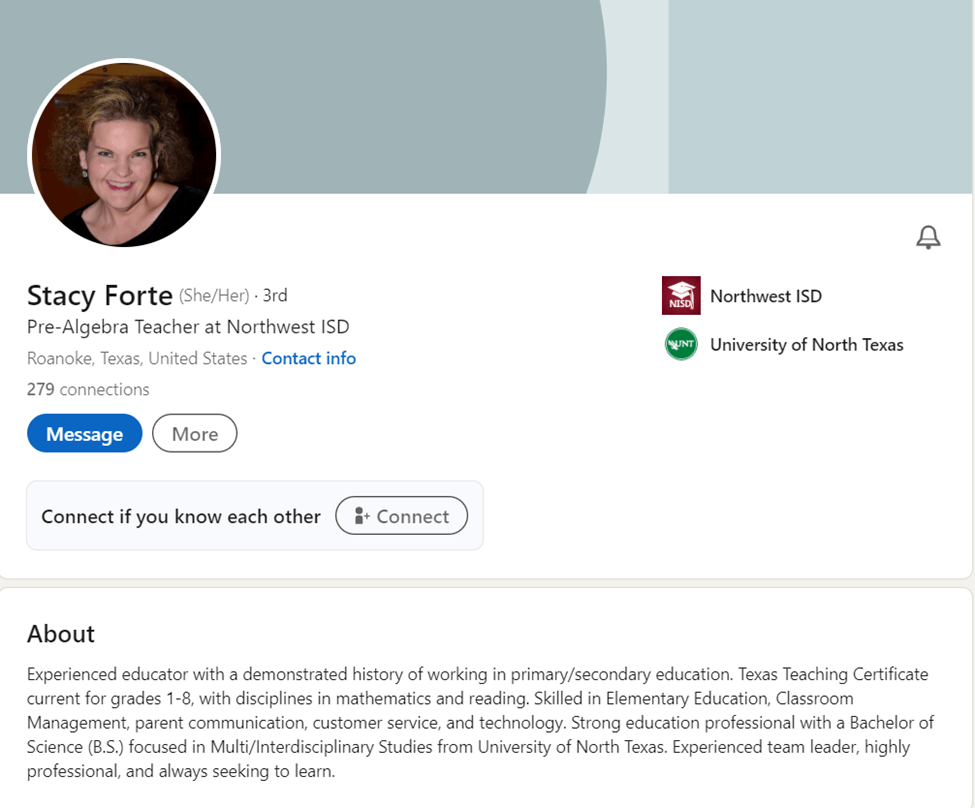Click the Stacy Forte profile name
The height and width of the screenshot is (808, 975).
tap(99, 295)
